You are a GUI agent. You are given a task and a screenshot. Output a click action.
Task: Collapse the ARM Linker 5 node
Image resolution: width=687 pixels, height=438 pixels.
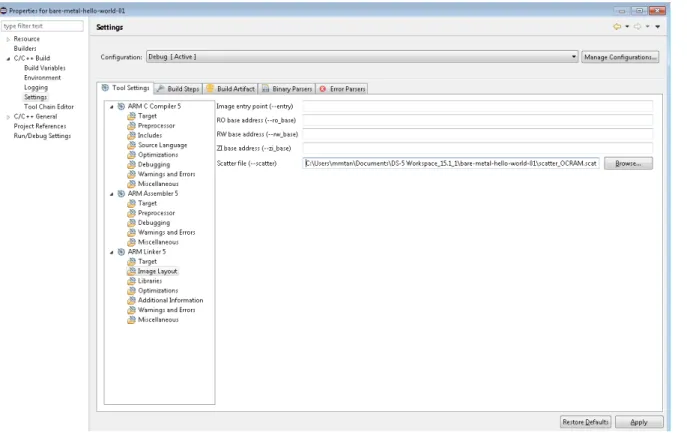click(111, 252)
